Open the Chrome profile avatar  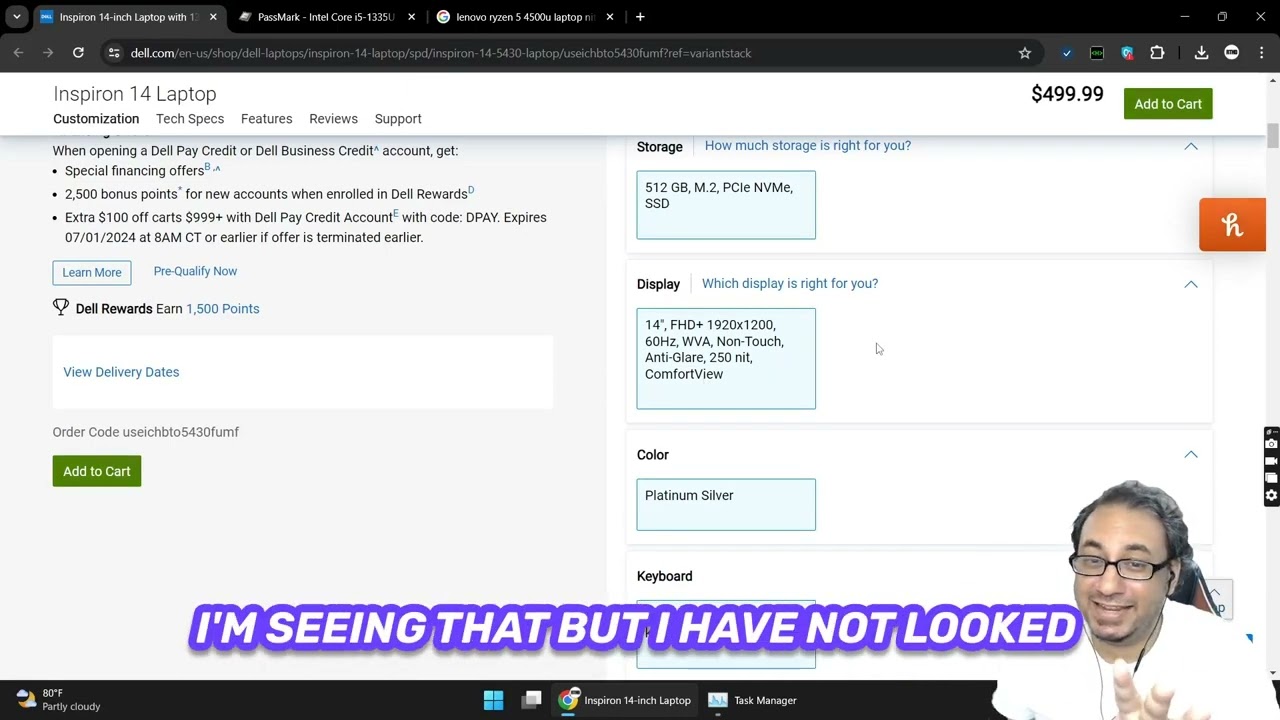pyautogui.click(x=1232, y=53)
